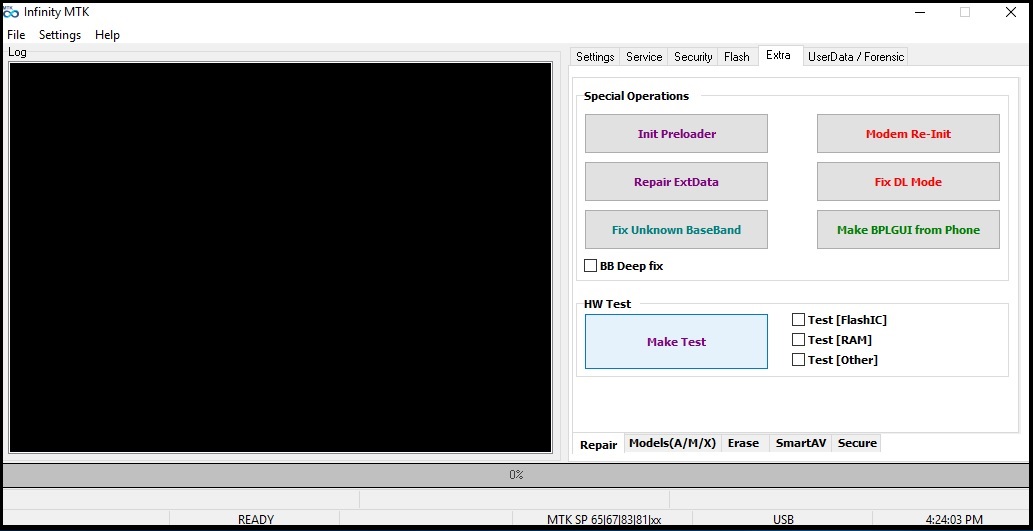The height and width of the screenshot is (531, 1033).
Task: Click the Fix DL Mode button
Action: (x=908, y=182)
